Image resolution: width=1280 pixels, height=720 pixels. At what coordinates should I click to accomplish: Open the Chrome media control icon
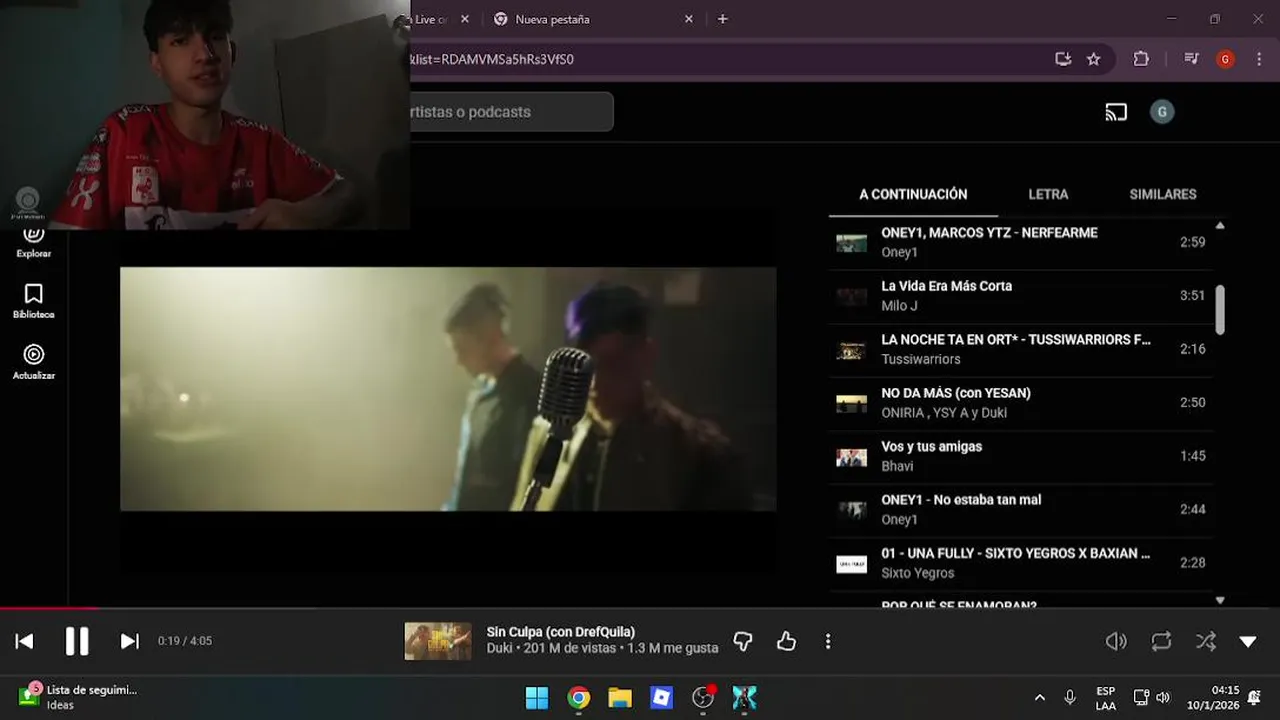click(1191, 59)
